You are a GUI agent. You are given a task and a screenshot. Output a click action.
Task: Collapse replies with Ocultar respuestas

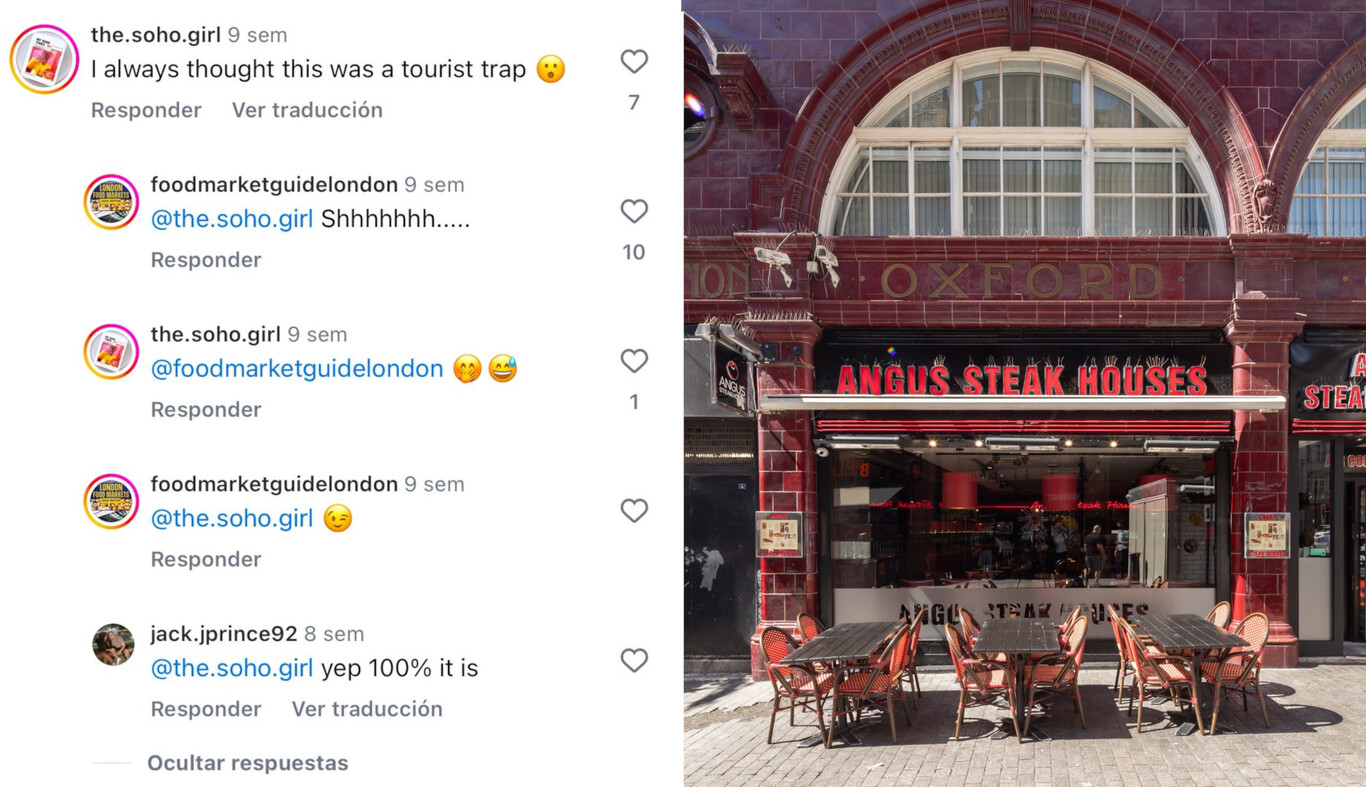pyautogui.click(x=247, y=763)
